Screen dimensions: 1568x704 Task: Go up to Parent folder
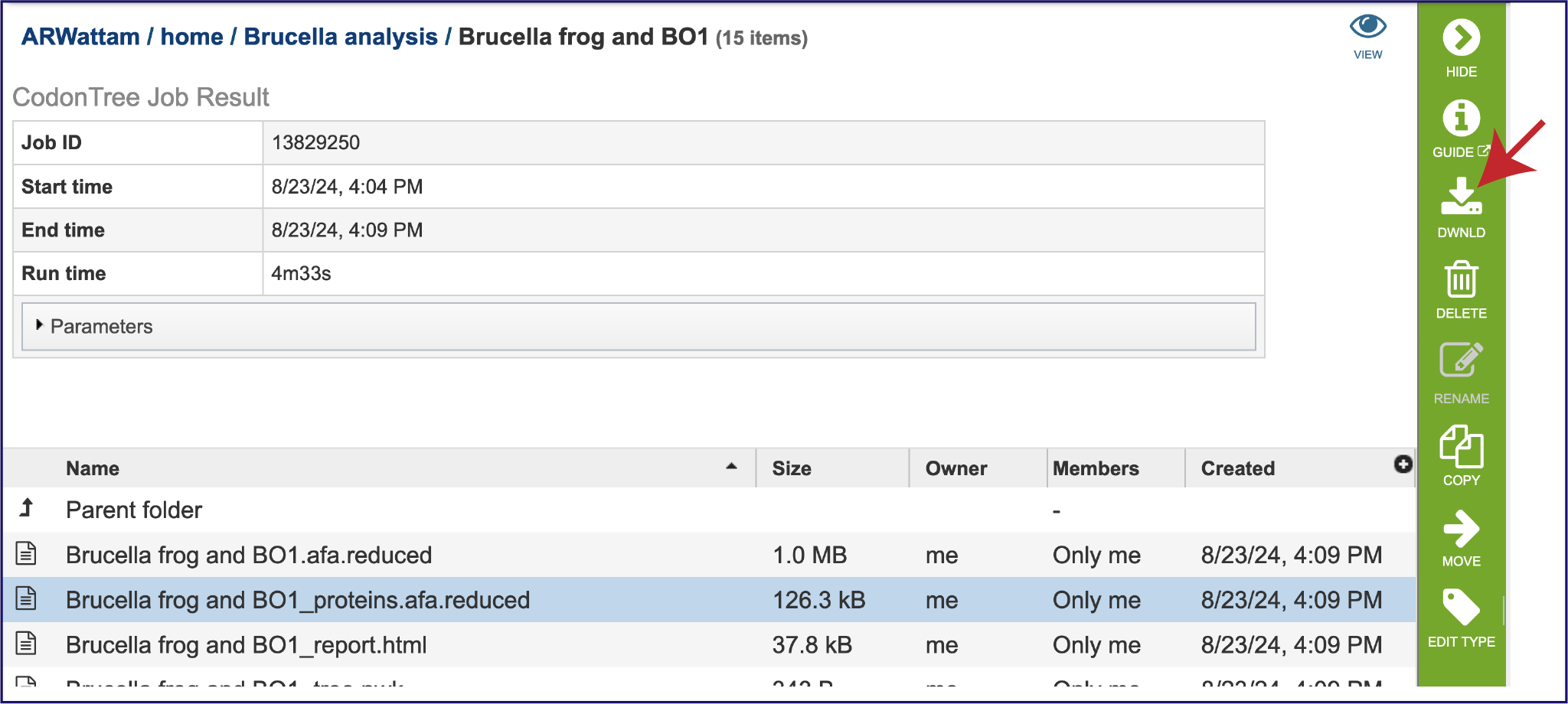pos(134,510)
